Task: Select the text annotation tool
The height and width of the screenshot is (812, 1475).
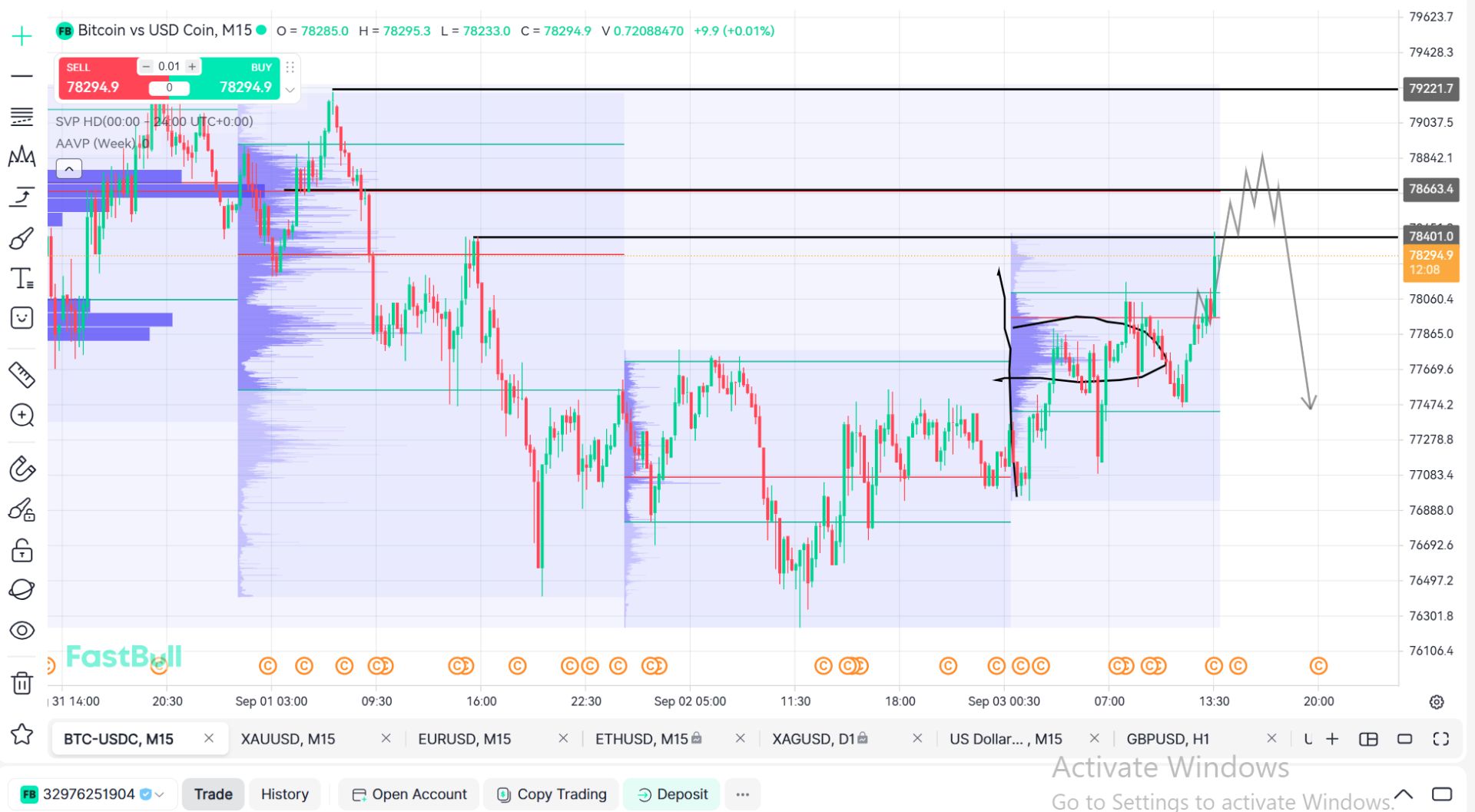Action: point(22,278)
